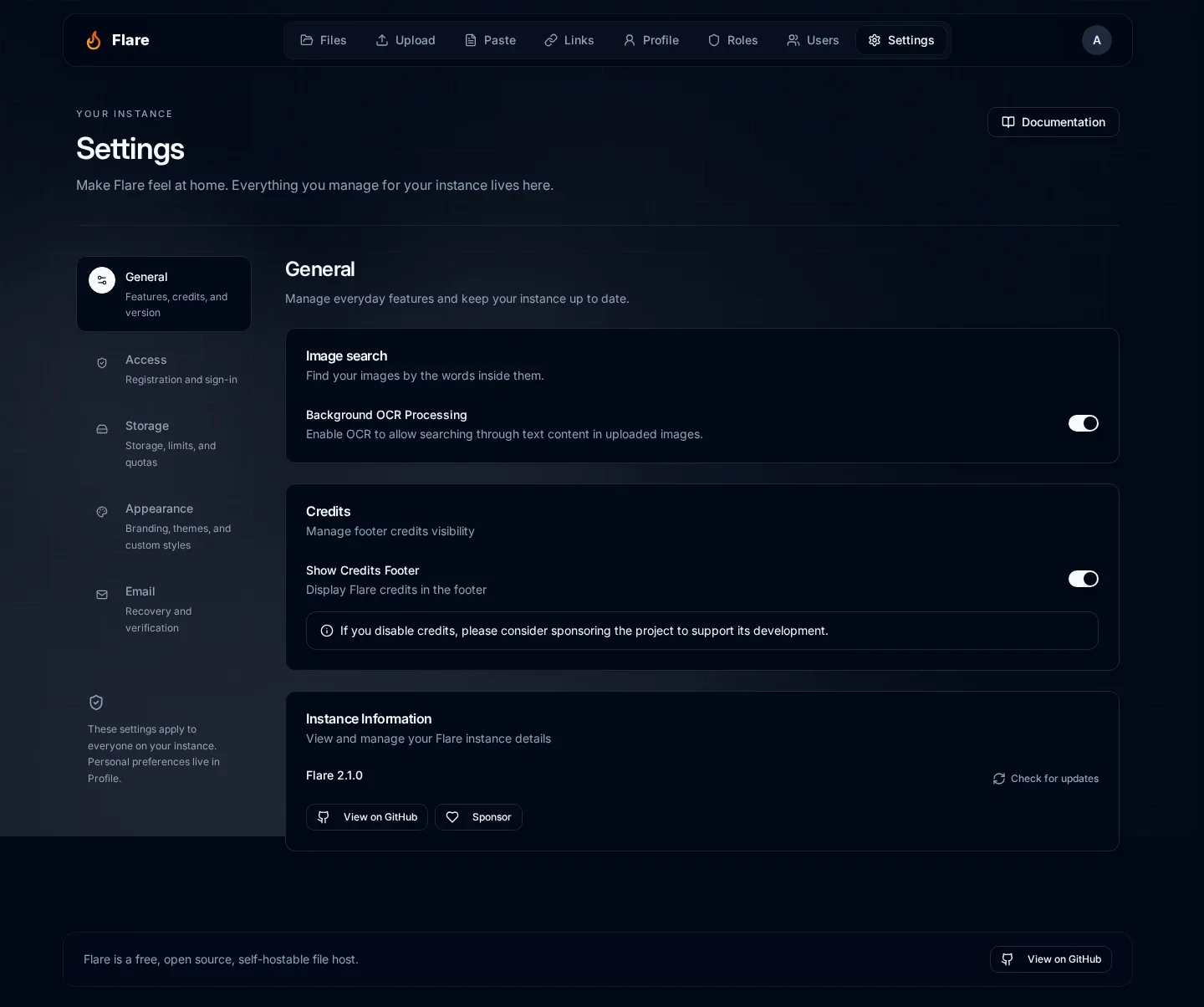Click the document icon beside Paste

tap(471, 40)
